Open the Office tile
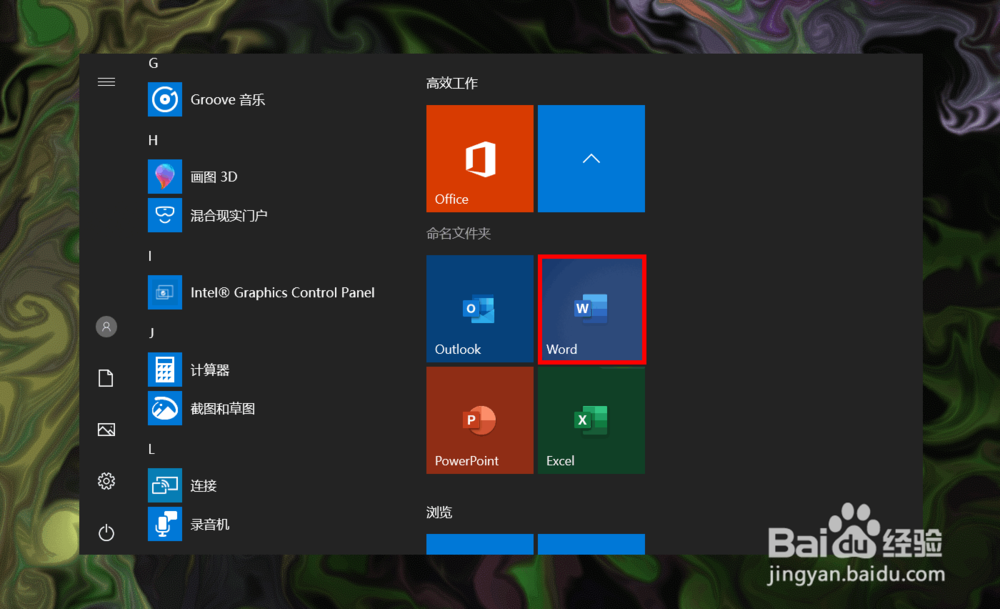Image resolution: width=1000 pixels, height=609 pixels. (480, 159)
